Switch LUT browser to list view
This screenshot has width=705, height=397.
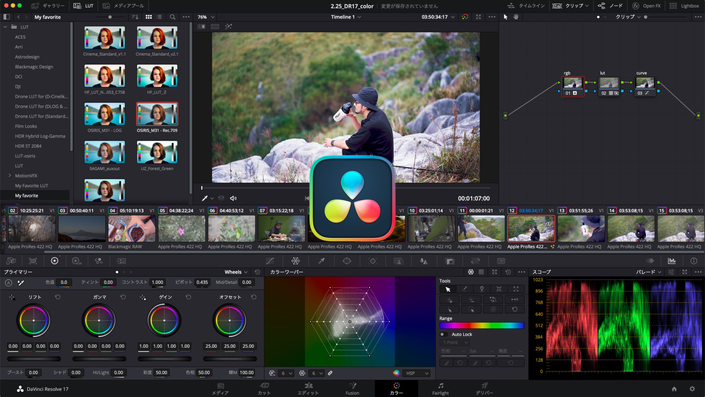pyautogui.click(x=160, y=17)
